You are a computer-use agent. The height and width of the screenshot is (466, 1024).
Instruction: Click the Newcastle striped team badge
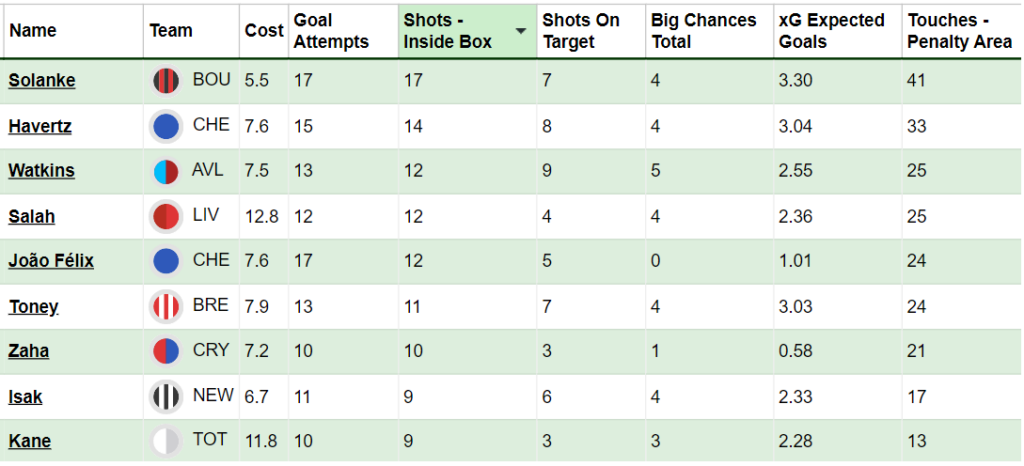[x=166, y=396]
